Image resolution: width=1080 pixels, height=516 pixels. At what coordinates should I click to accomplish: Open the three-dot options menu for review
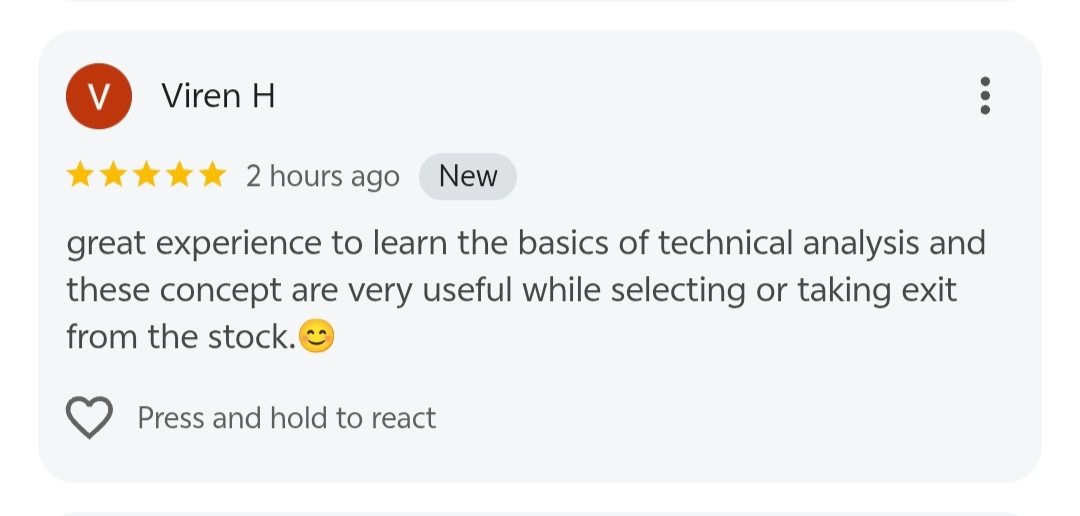click(x=985, y=96)
